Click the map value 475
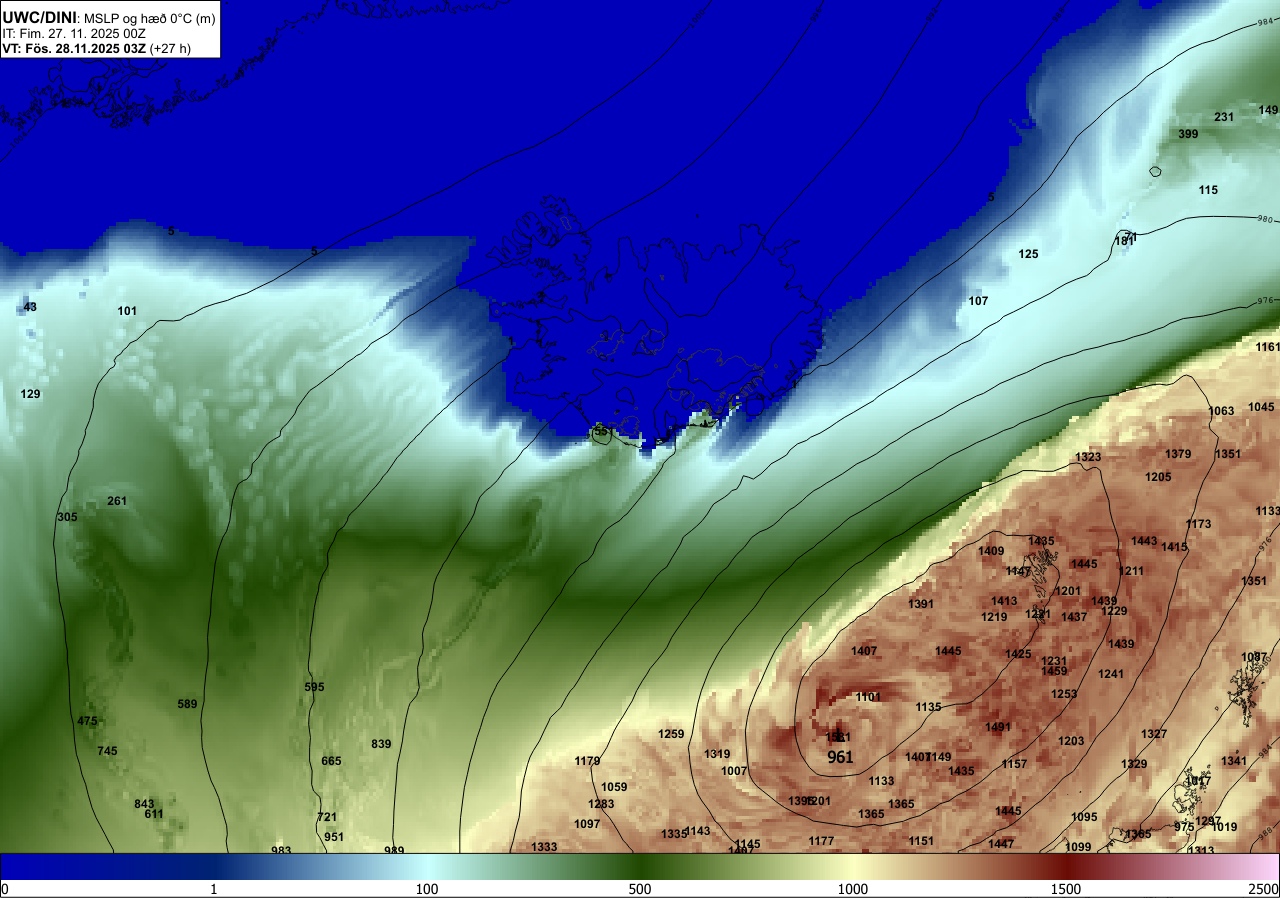This screenshot has width=1280, height=898. click(x=87, y=721)
